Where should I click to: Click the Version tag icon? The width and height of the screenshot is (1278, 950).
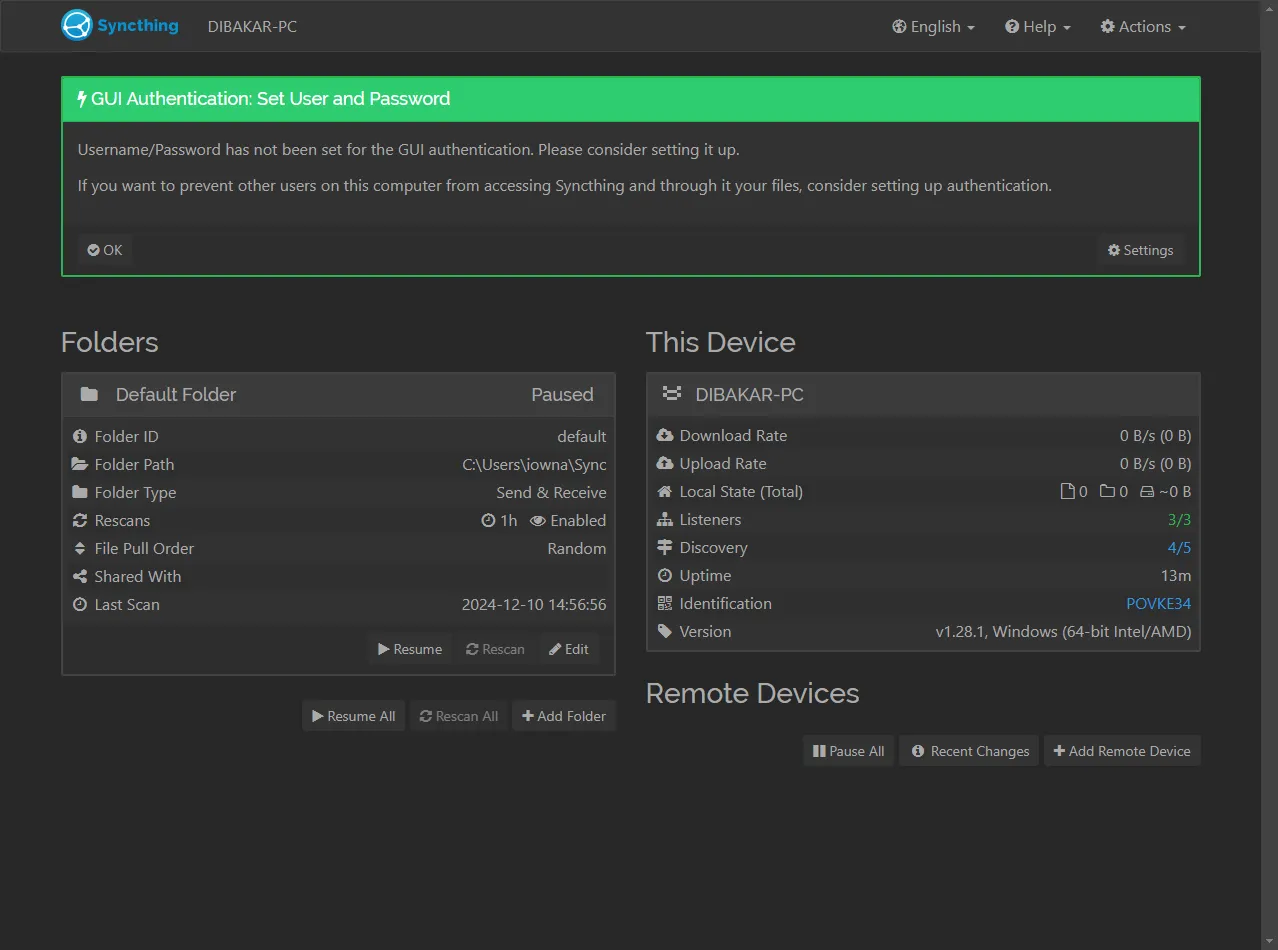(x=665, y=632)
